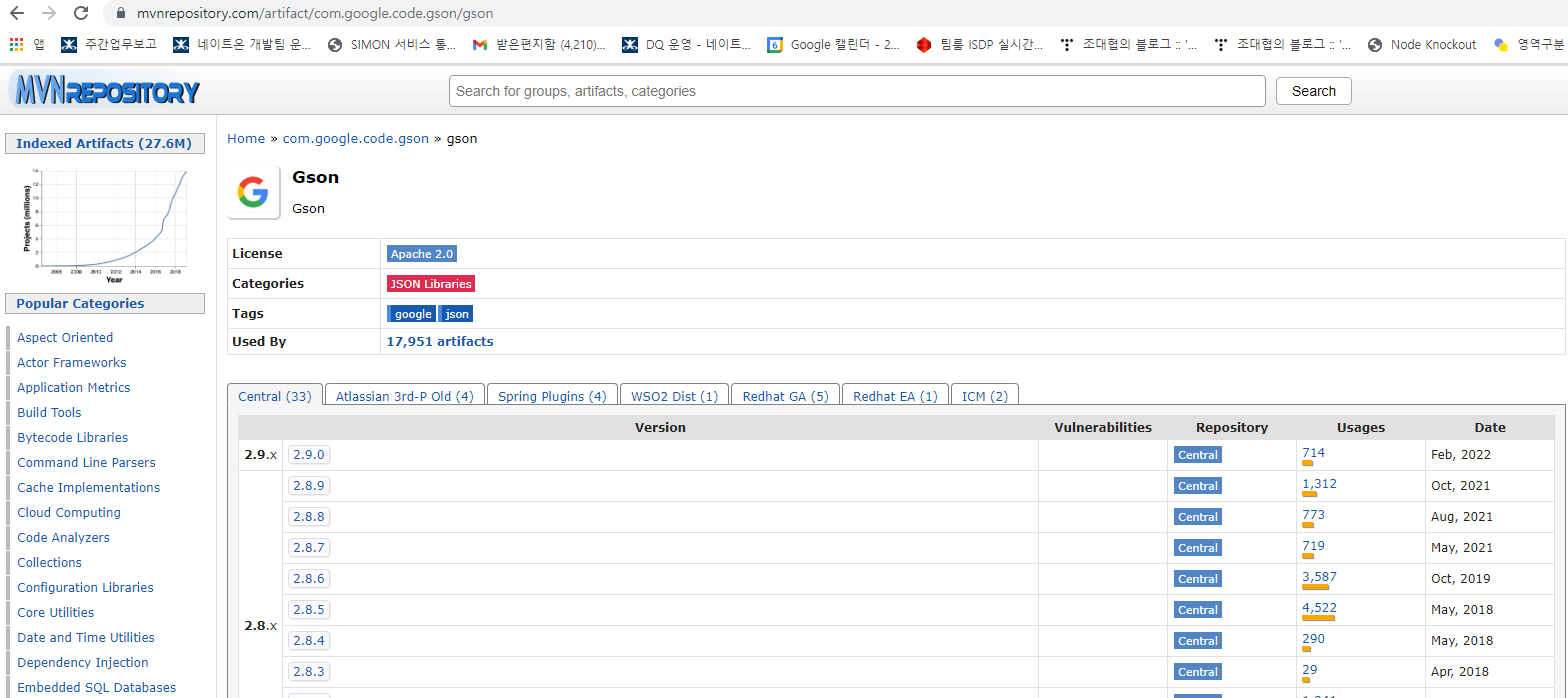Reload the page with the refresh icon

point(81,14)
